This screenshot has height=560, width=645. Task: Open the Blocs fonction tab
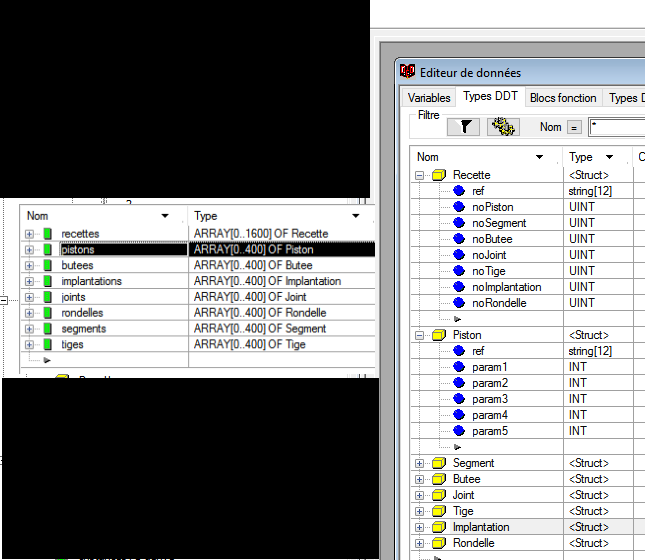pos(563,98)
